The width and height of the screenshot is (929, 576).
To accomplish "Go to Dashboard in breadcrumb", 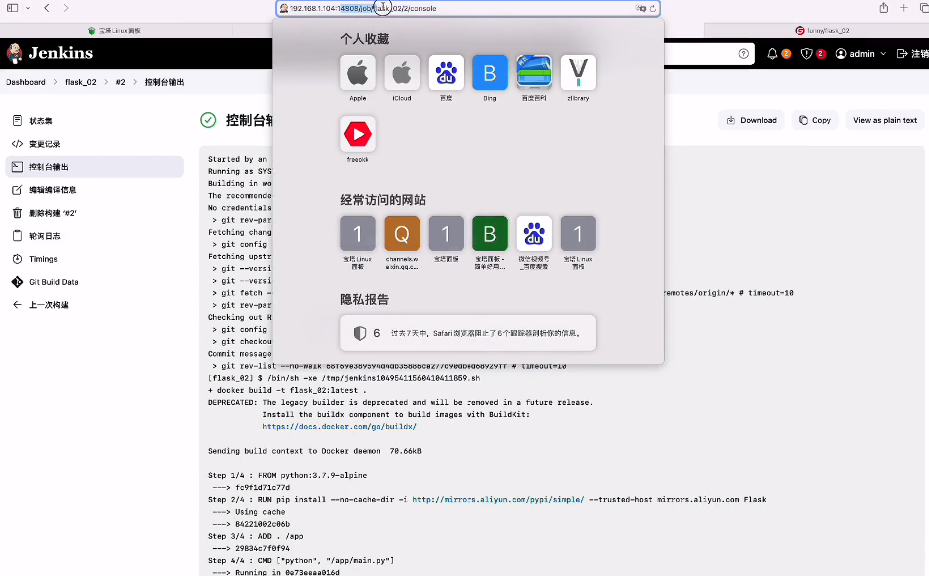I will (x=25, y=82).
